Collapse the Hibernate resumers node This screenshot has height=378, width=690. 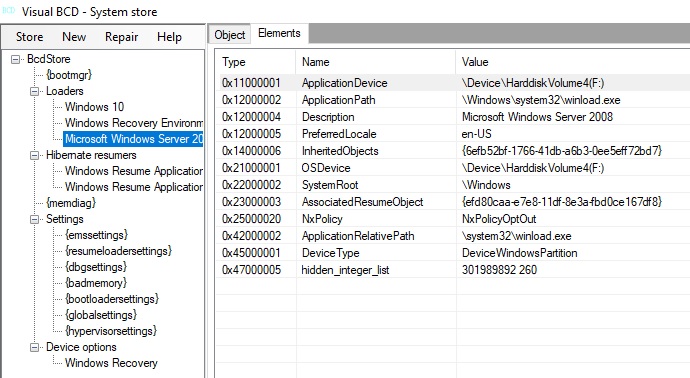[34, 155]
